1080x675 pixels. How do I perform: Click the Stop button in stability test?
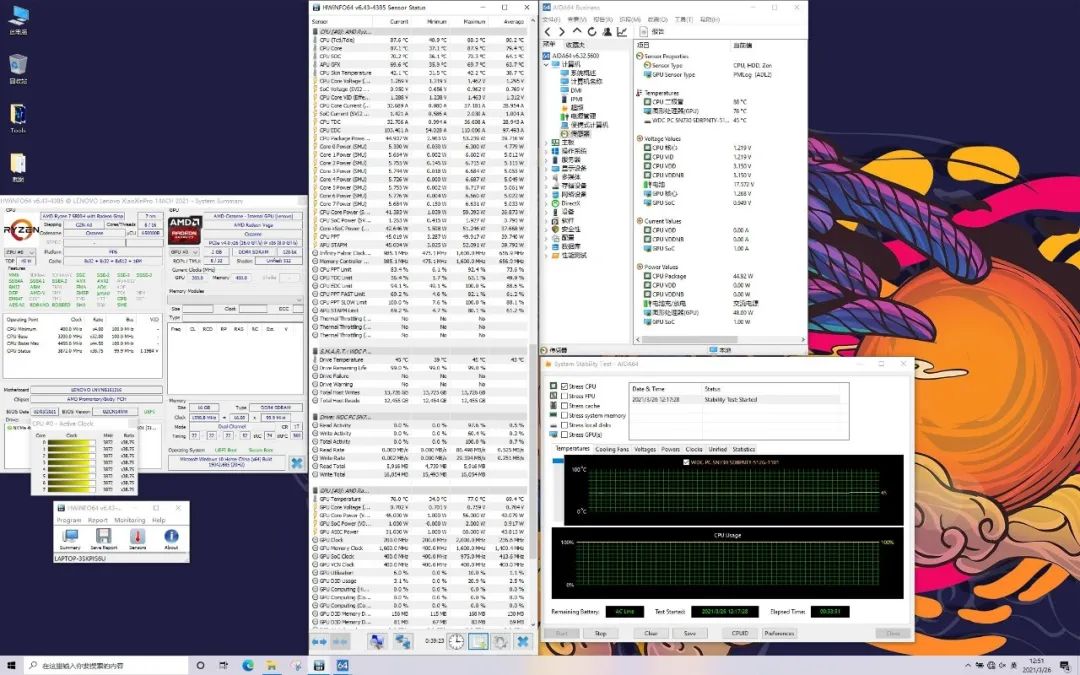[600, 633]
